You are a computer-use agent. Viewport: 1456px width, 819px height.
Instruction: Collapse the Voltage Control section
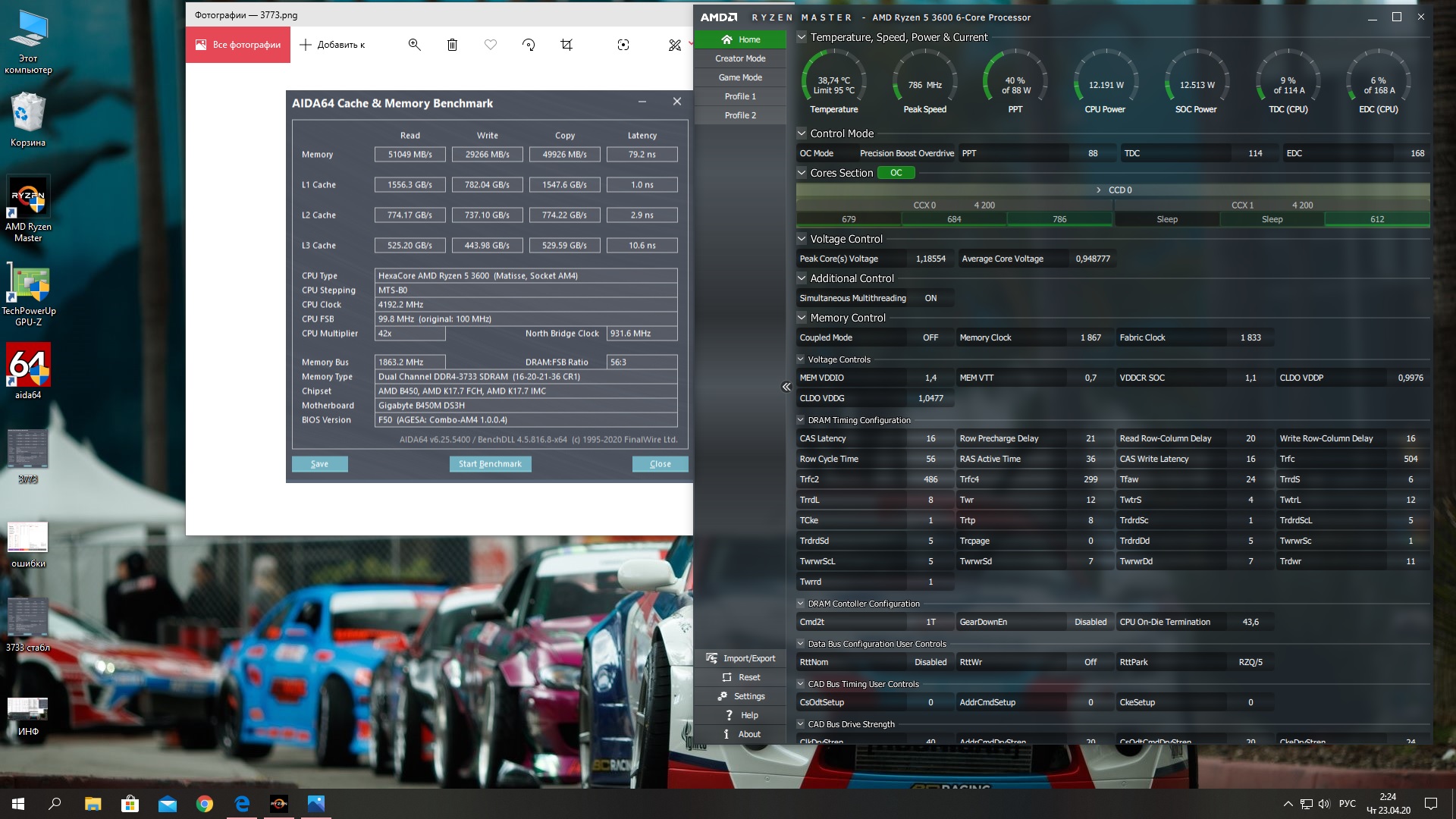point(802,239)
